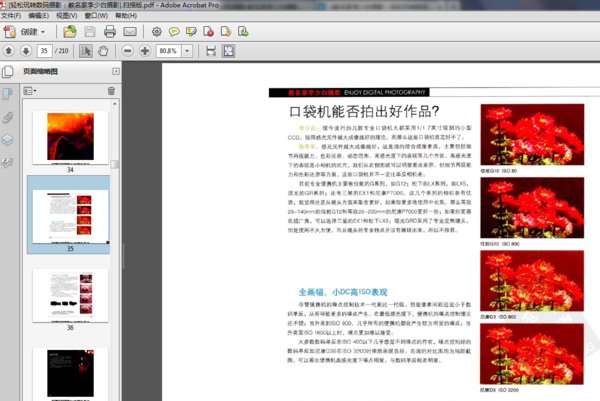Open the 窗口(W) menu
This screenshot has height=401, width=600.
click(x=96, y=16)
